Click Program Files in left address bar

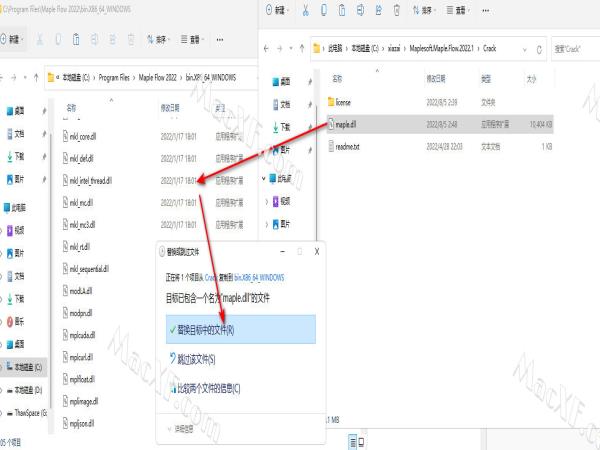pyautogui.click(x=114, y=78)
